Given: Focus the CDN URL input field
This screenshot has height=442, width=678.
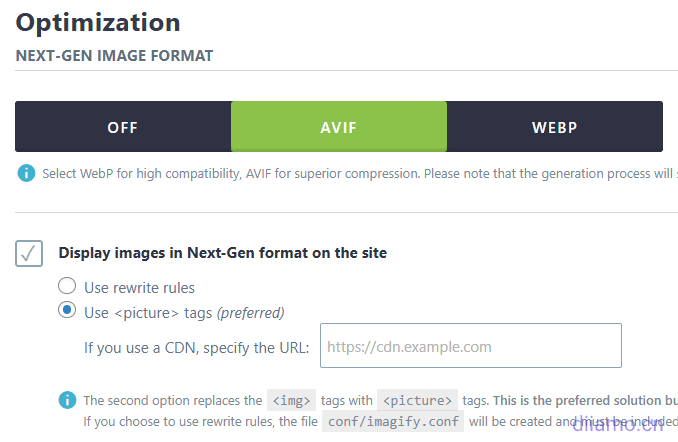Looking at the screenshot, I should [x=470, y=346].
